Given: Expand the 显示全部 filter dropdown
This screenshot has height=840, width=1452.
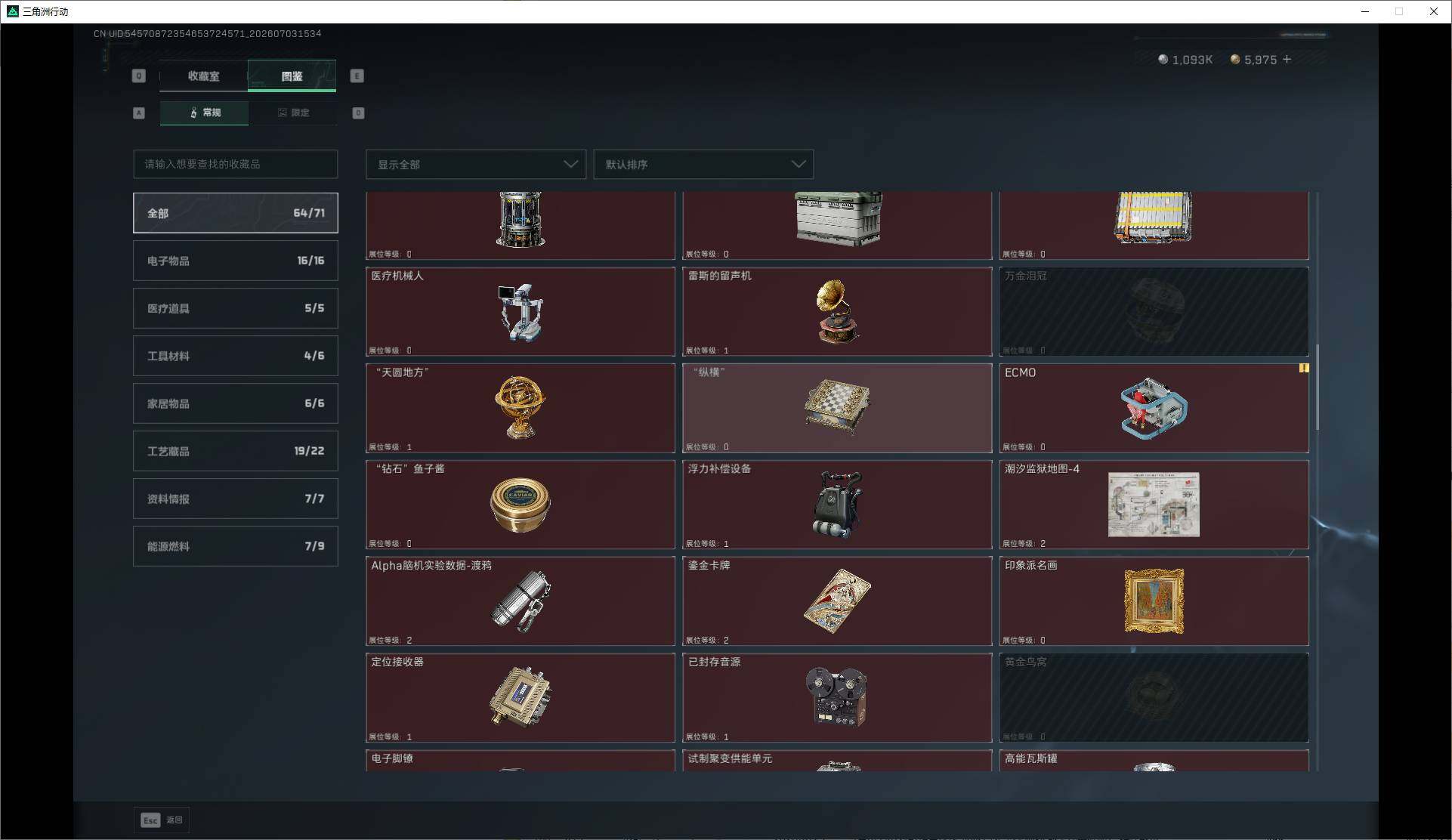Looking at the screenshot, I should click(x=476, y=164).
